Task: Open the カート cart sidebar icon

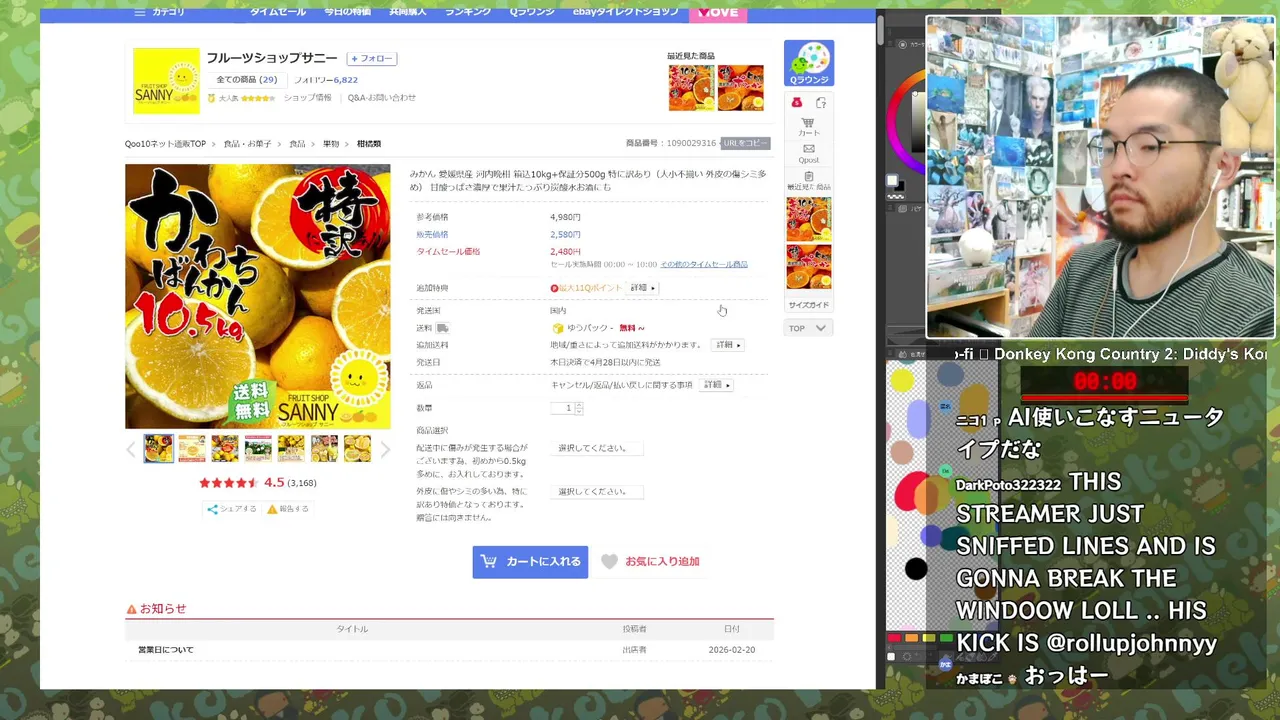Action: pyautogui.click(x=808, y=127)
